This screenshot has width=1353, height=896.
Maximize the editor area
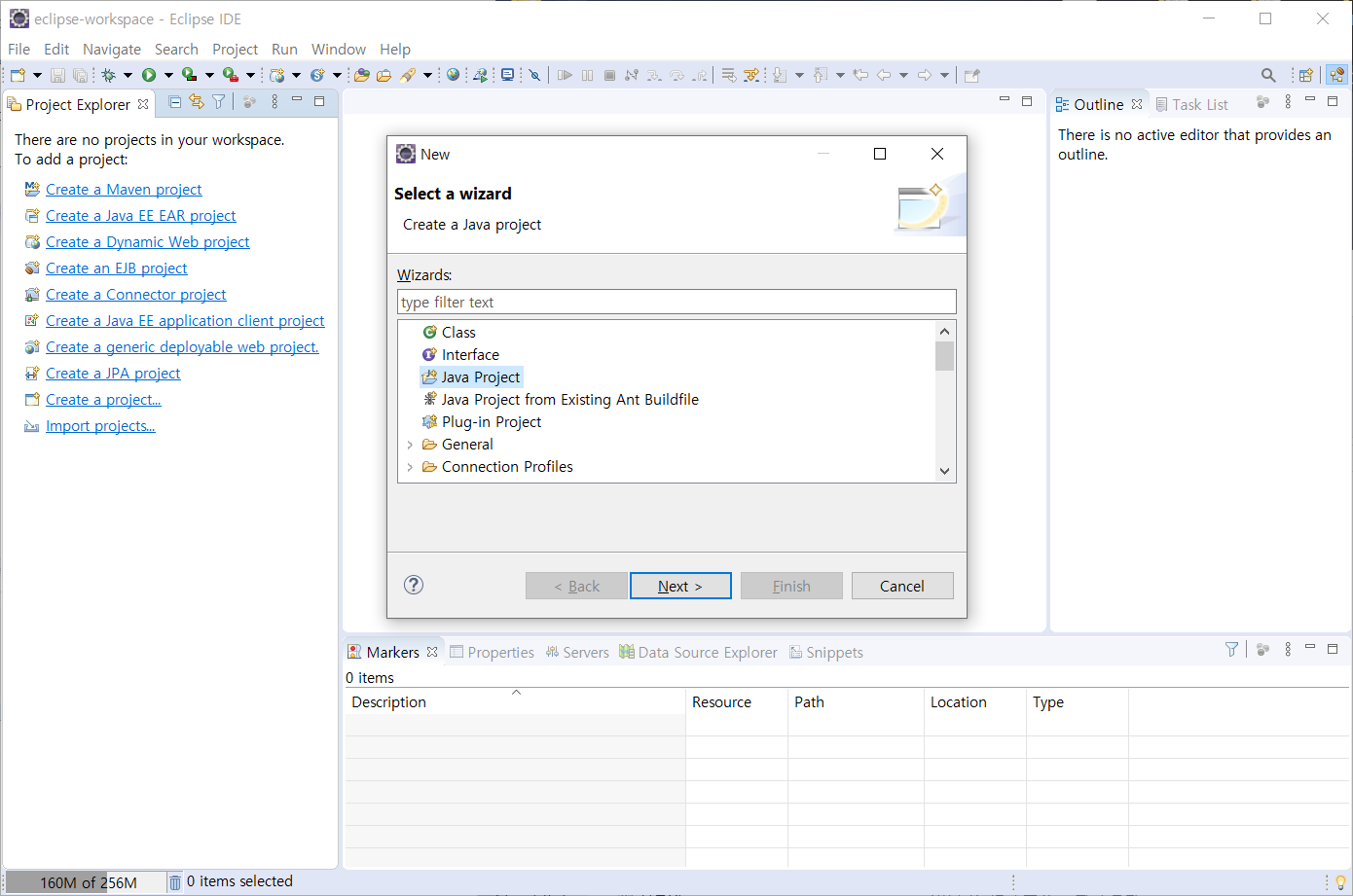pyautogui.click(x=1026, y=101)
